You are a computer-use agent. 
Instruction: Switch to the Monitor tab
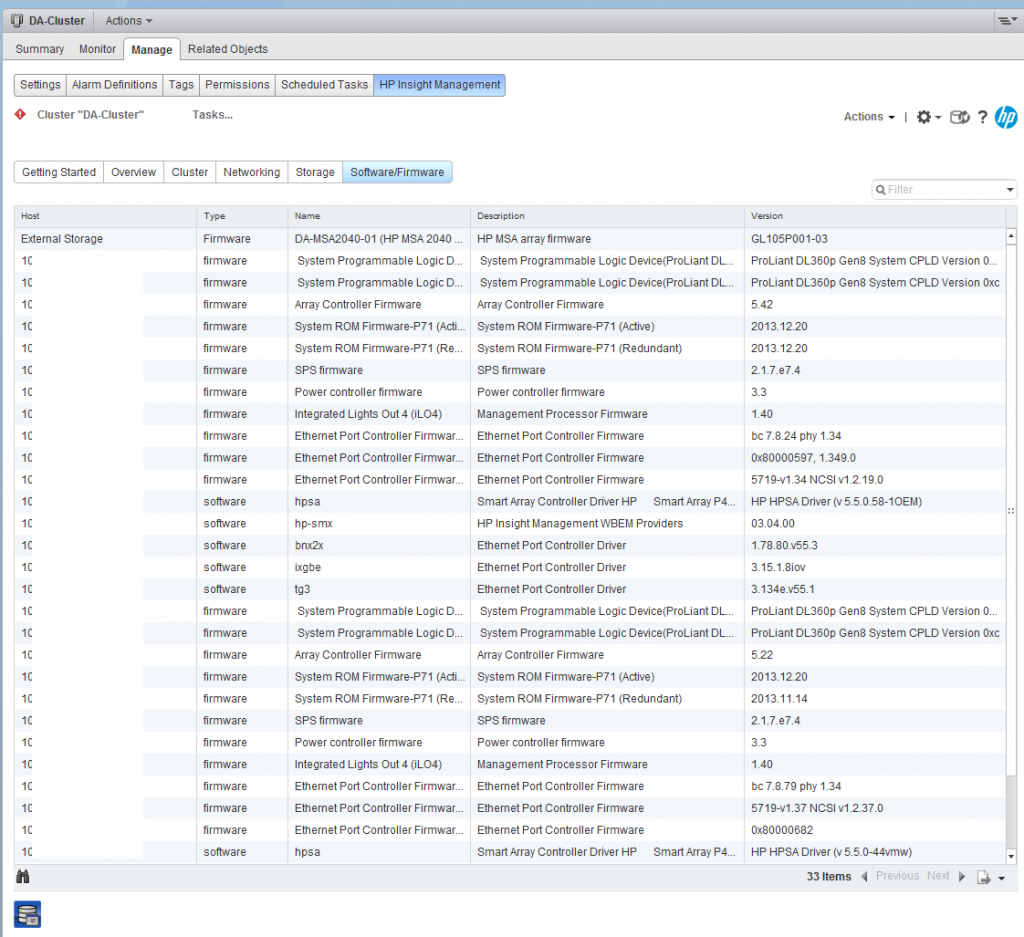pos(97,48)
